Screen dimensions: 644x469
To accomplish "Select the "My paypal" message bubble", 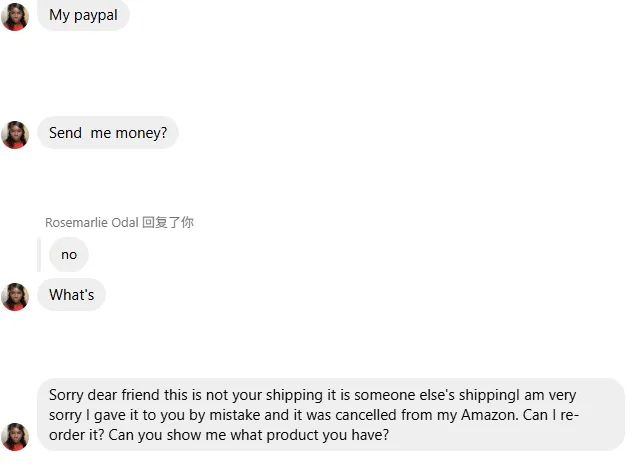I will point(83,15).
